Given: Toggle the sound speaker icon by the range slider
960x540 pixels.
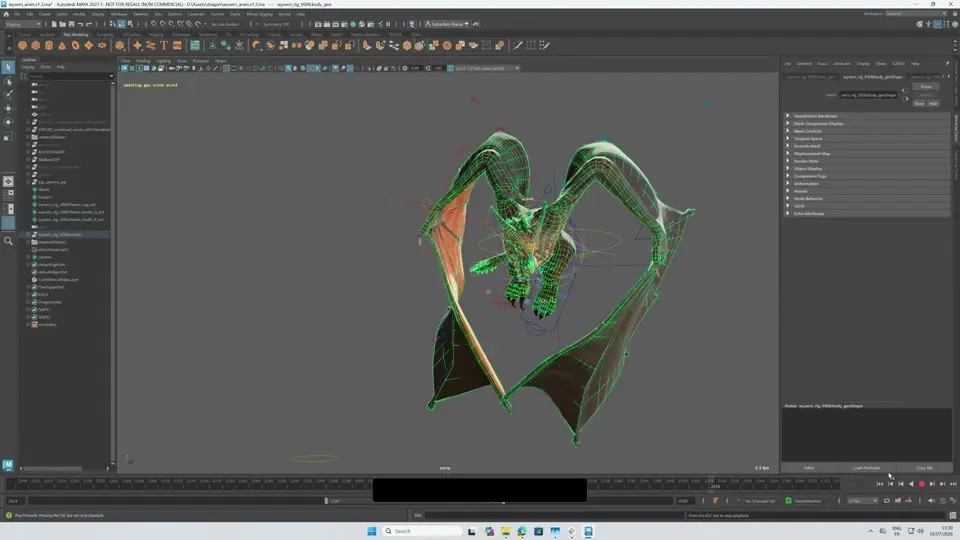Looking at the screenshot, I should click(x=931, y=501).
